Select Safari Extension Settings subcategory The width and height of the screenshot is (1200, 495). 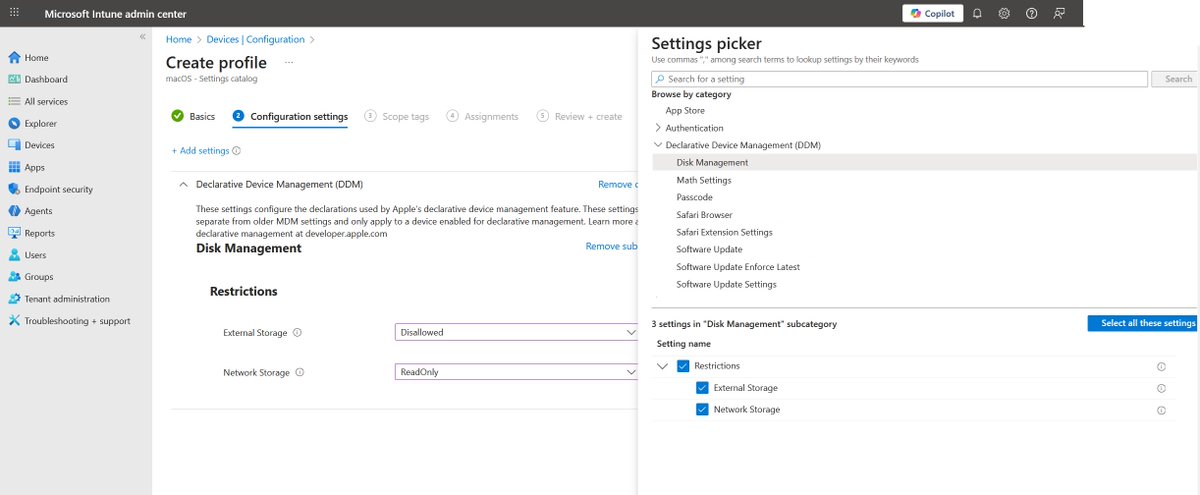tap(724, 232)
